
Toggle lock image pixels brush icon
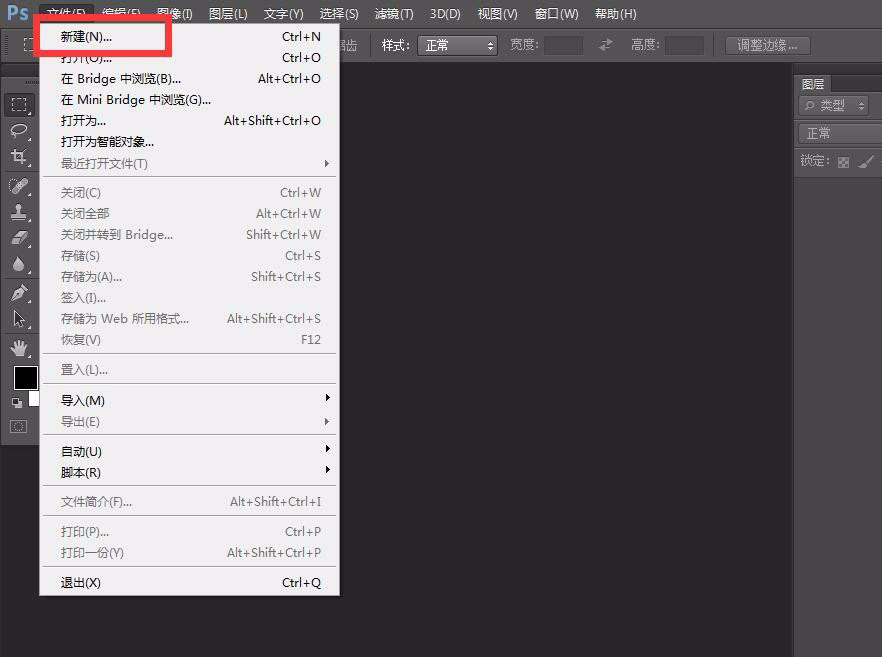pos(866,162)
